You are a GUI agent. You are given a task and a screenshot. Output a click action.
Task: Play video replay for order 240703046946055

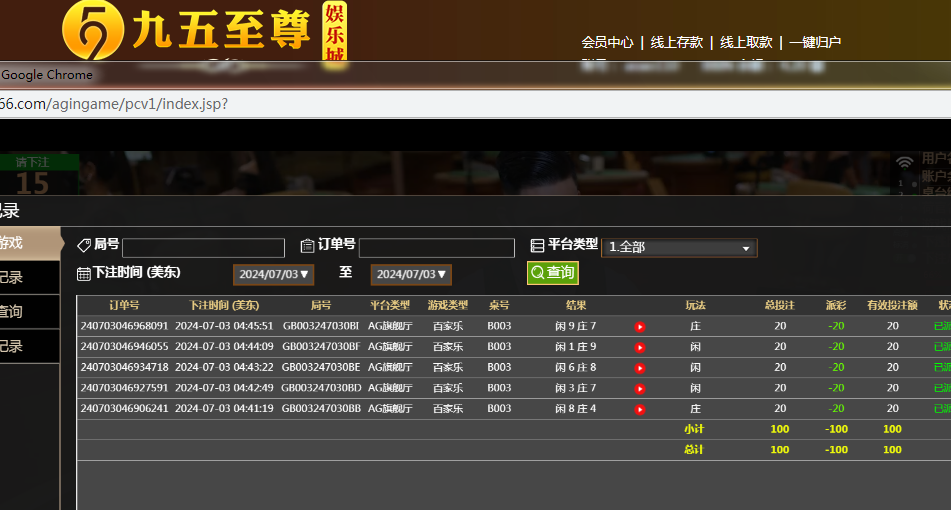(640, 347)
